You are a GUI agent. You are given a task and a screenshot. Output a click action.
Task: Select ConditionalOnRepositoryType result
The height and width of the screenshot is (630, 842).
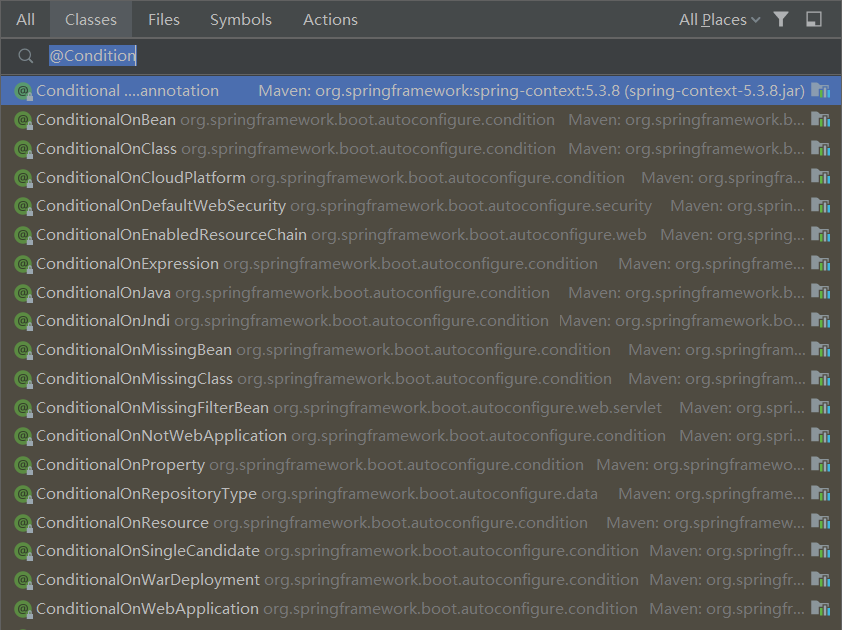coord(421,494)
